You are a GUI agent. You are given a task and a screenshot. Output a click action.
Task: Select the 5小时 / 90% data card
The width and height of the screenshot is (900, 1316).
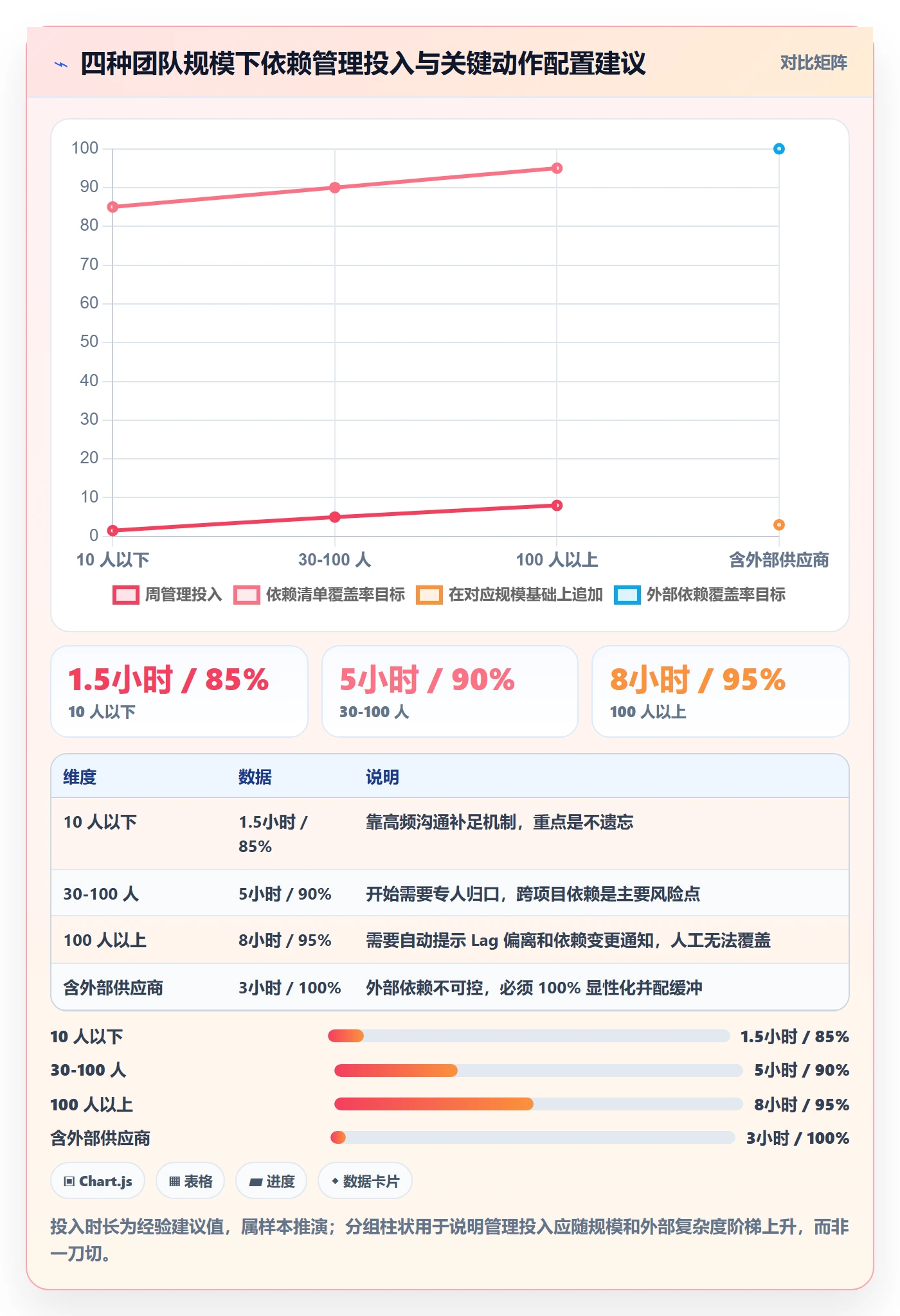point(450,691)
